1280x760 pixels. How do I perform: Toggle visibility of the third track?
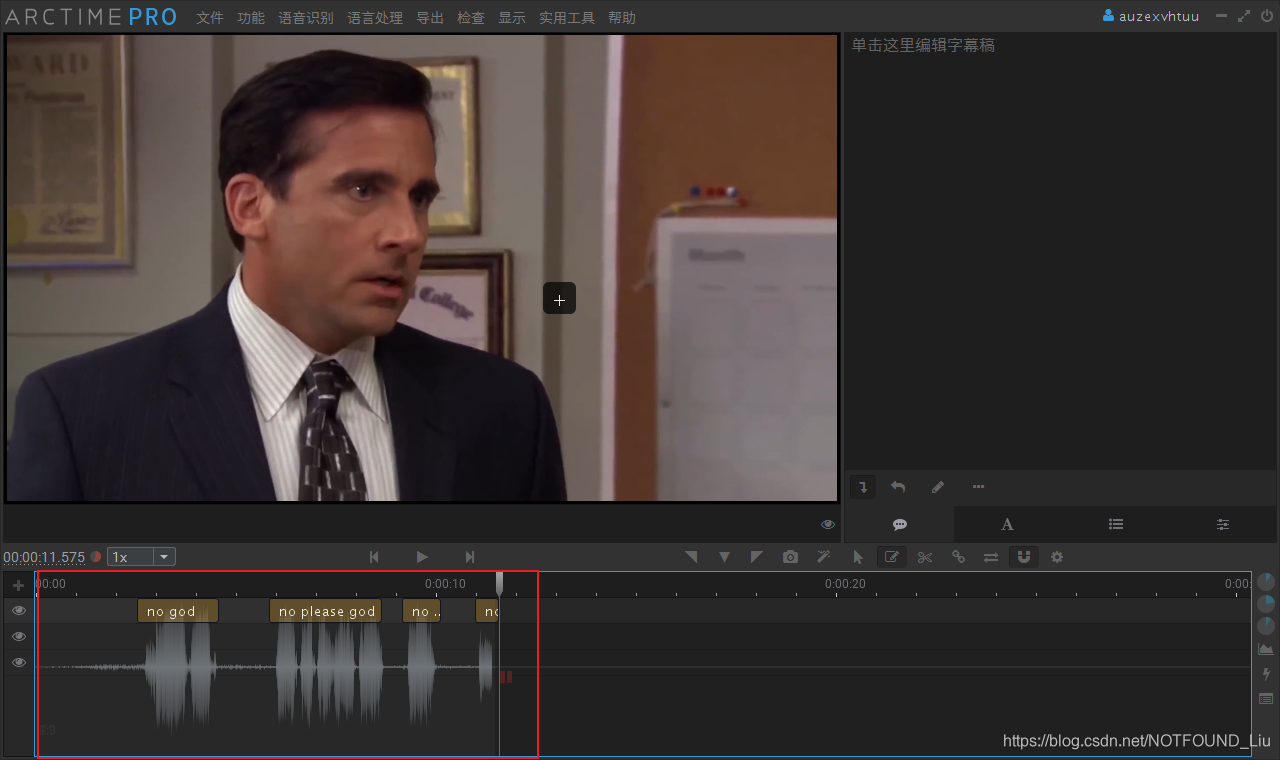19,662
